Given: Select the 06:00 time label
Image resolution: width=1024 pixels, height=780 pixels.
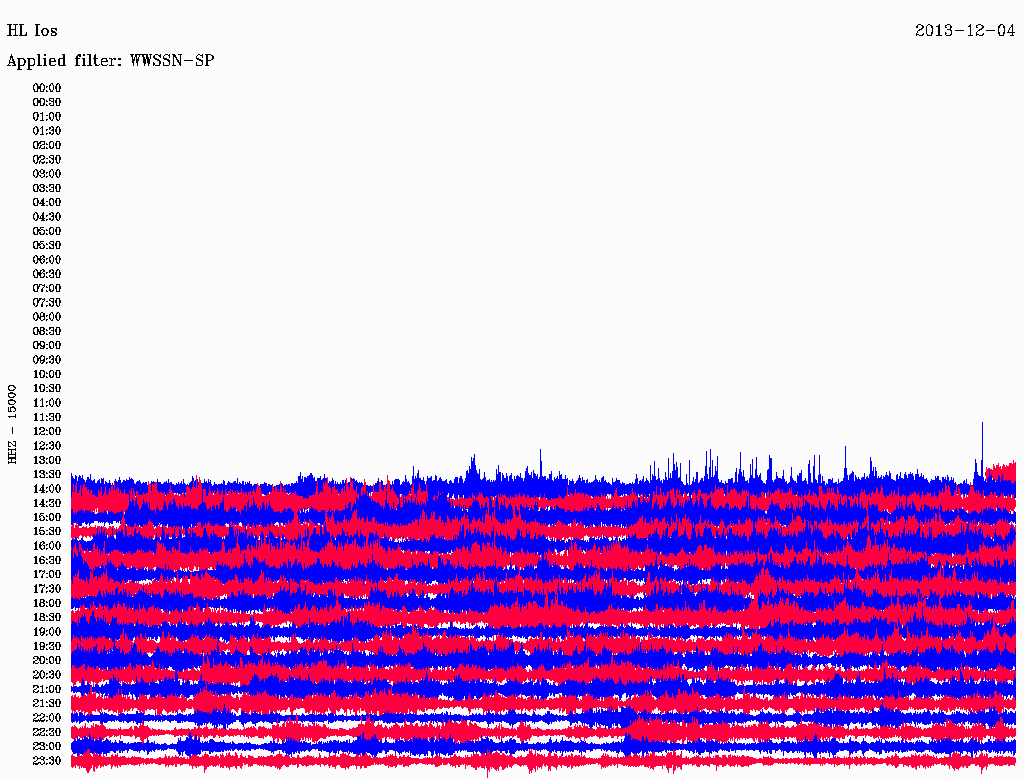Looking at the screenshot, I should click(x=47, y=260).
